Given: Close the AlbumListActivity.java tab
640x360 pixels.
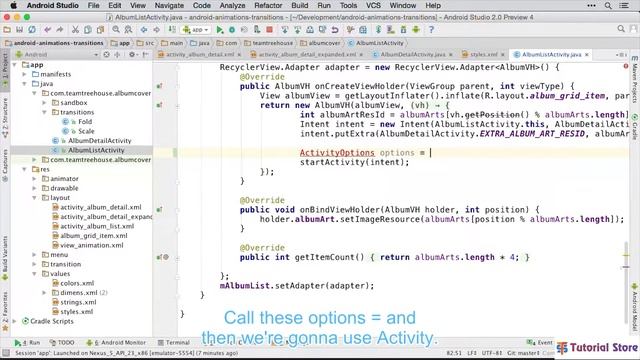Looking at the screenshot, I should coord(587,54).
